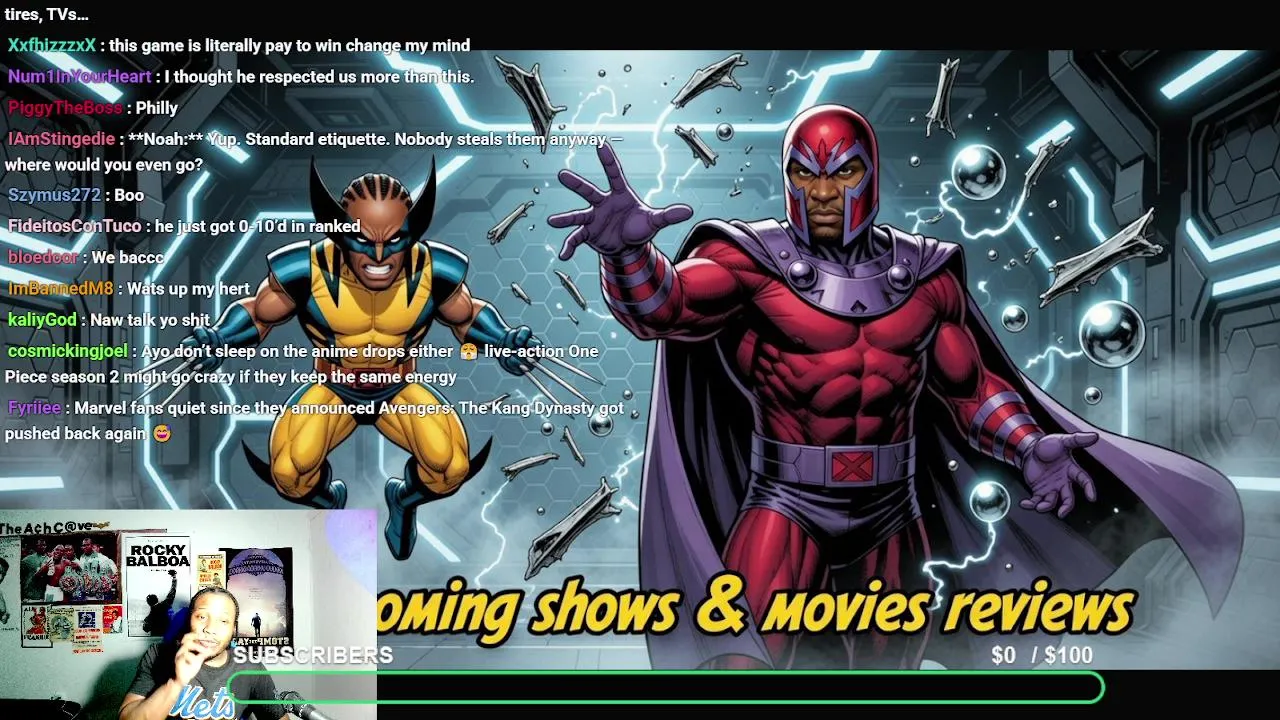Click username Num1InYourHeart in chat
This screenshot has height=720, width=1280.
[80, 77]
